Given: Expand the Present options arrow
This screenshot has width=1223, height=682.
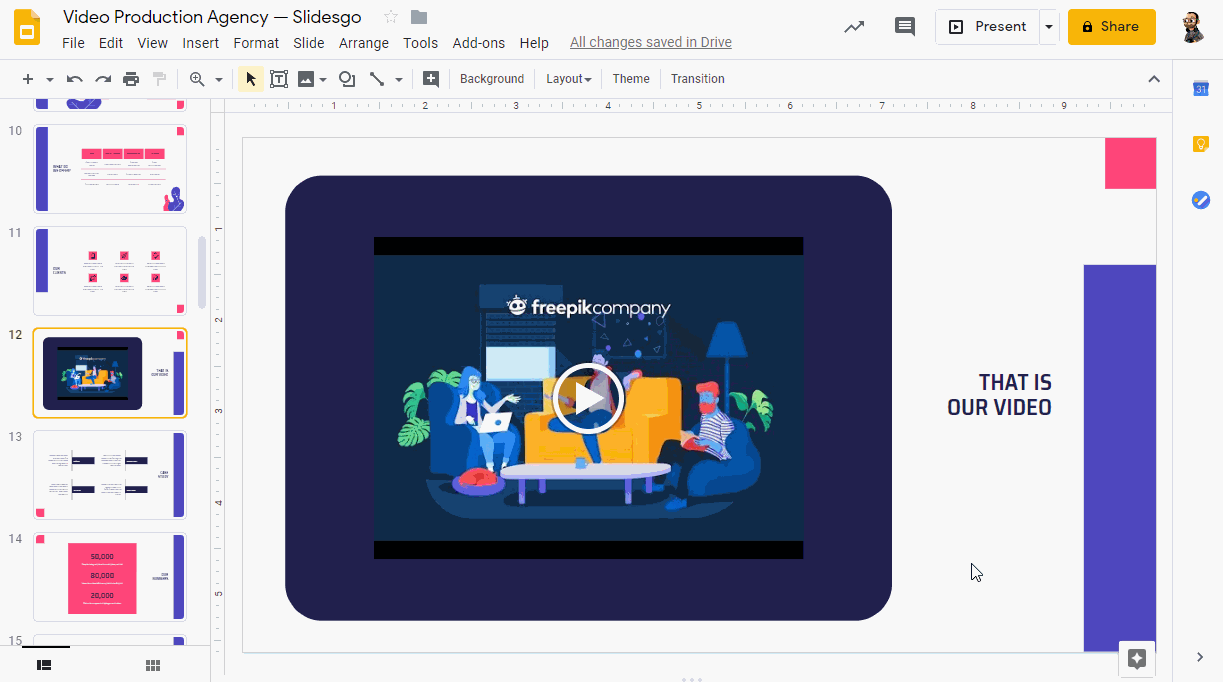Looking at the screenshot, I should tap(1049, 27).
